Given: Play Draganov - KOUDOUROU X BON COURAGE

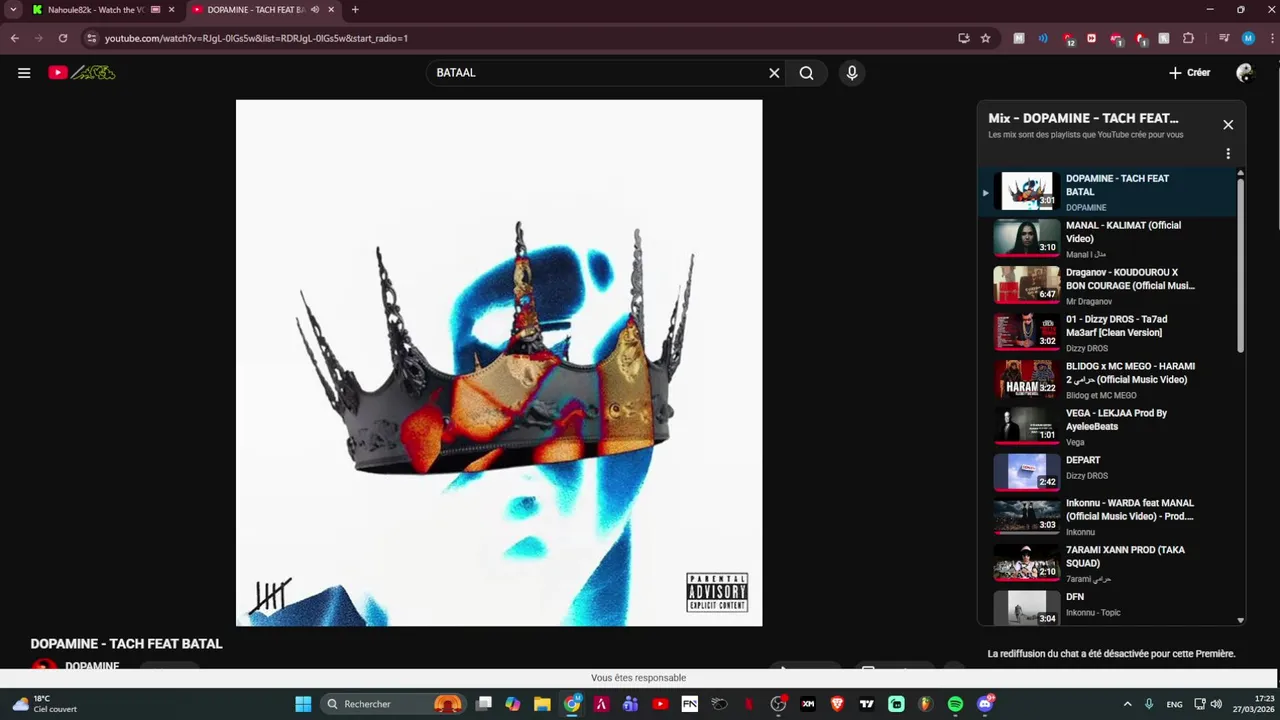Looking at the screenshot, I should click(x=1108, y=286).
